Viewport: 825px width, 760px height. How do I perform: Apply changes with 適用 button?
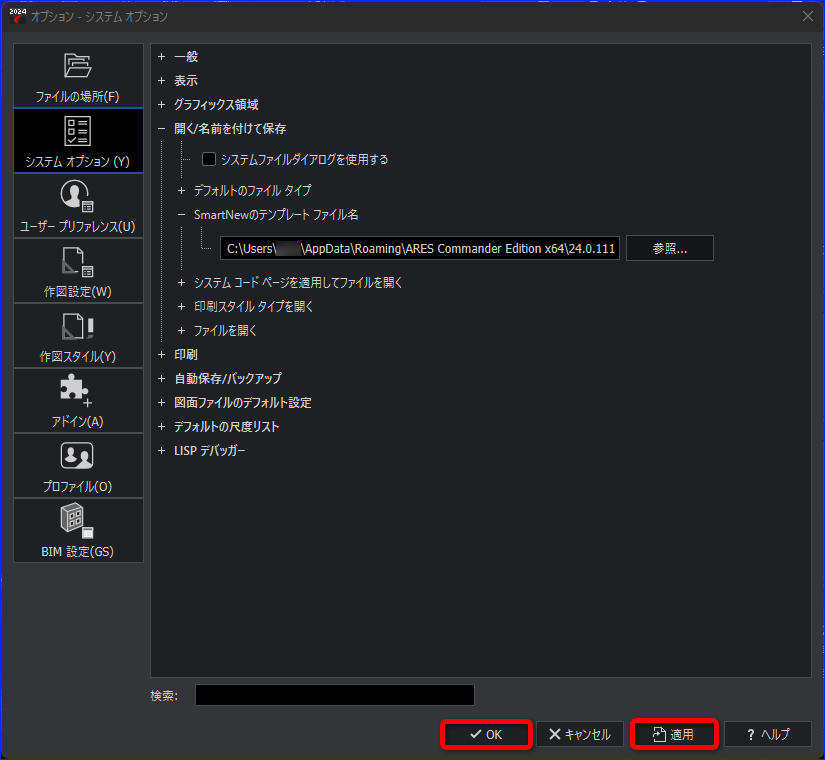(x=674, y=734)
